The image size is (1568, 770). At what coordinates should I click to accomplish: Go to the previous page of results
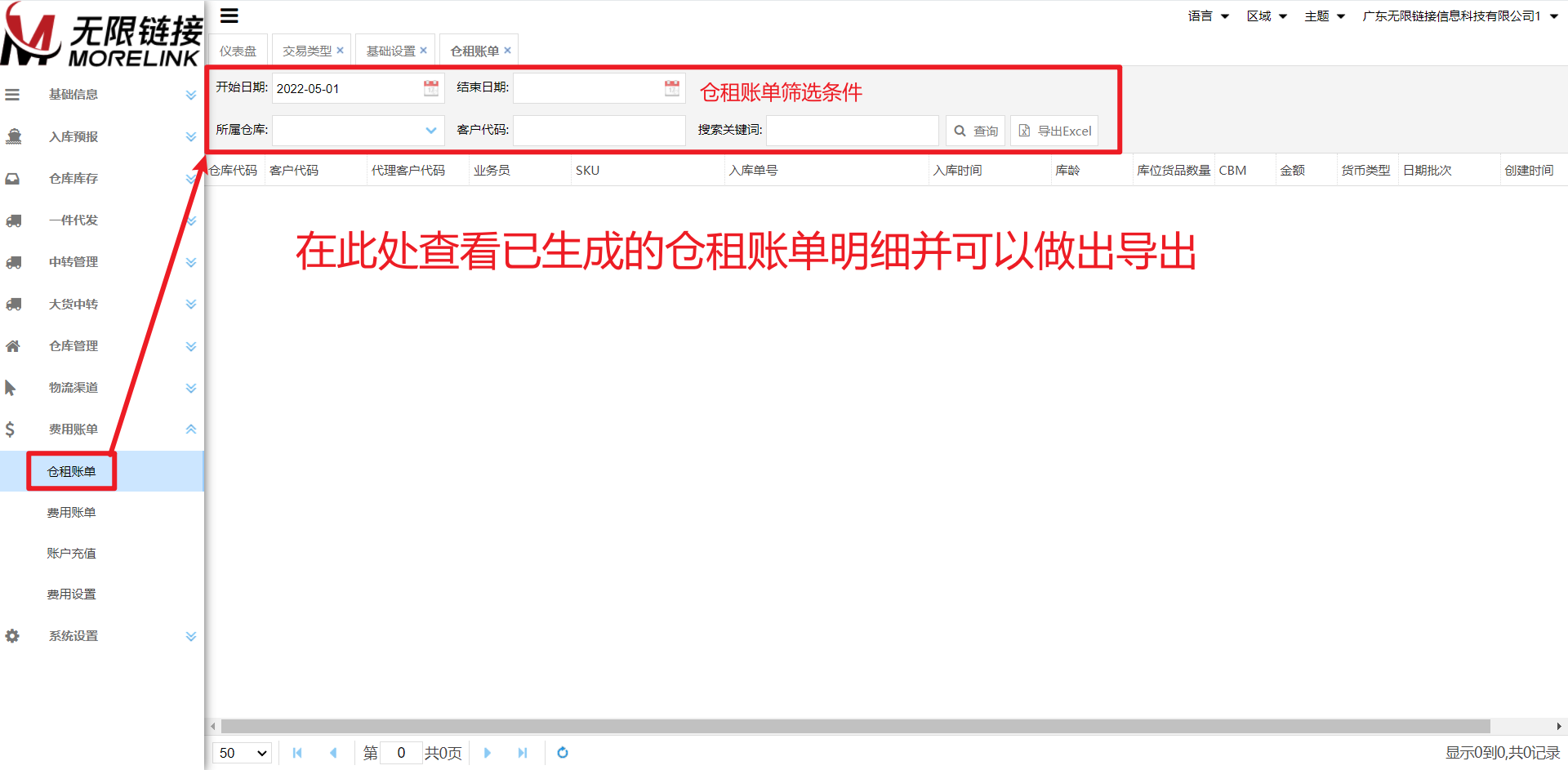point(333,753)
